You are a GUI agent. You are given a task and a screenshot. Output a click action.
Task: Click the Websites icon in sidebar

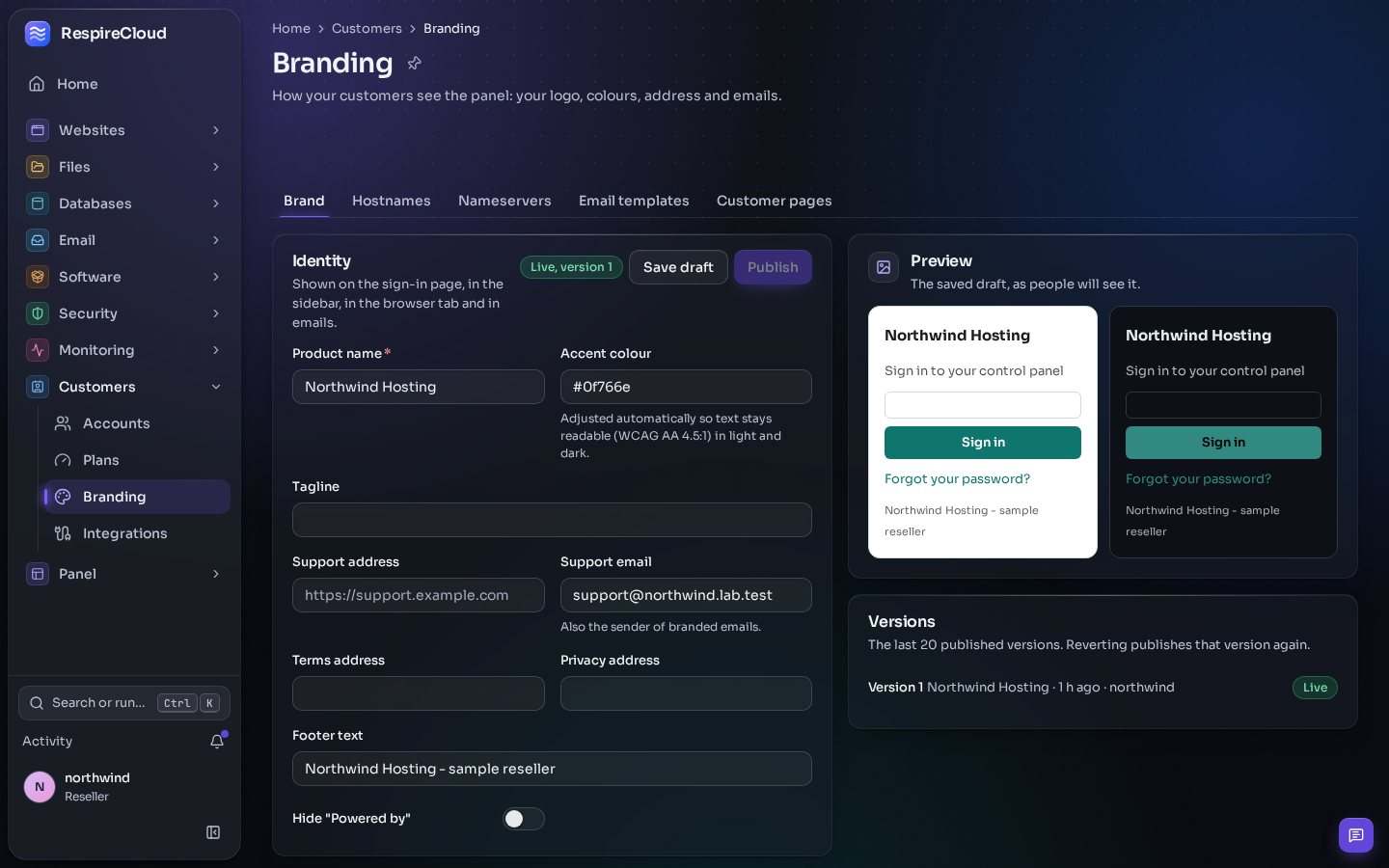38,130
